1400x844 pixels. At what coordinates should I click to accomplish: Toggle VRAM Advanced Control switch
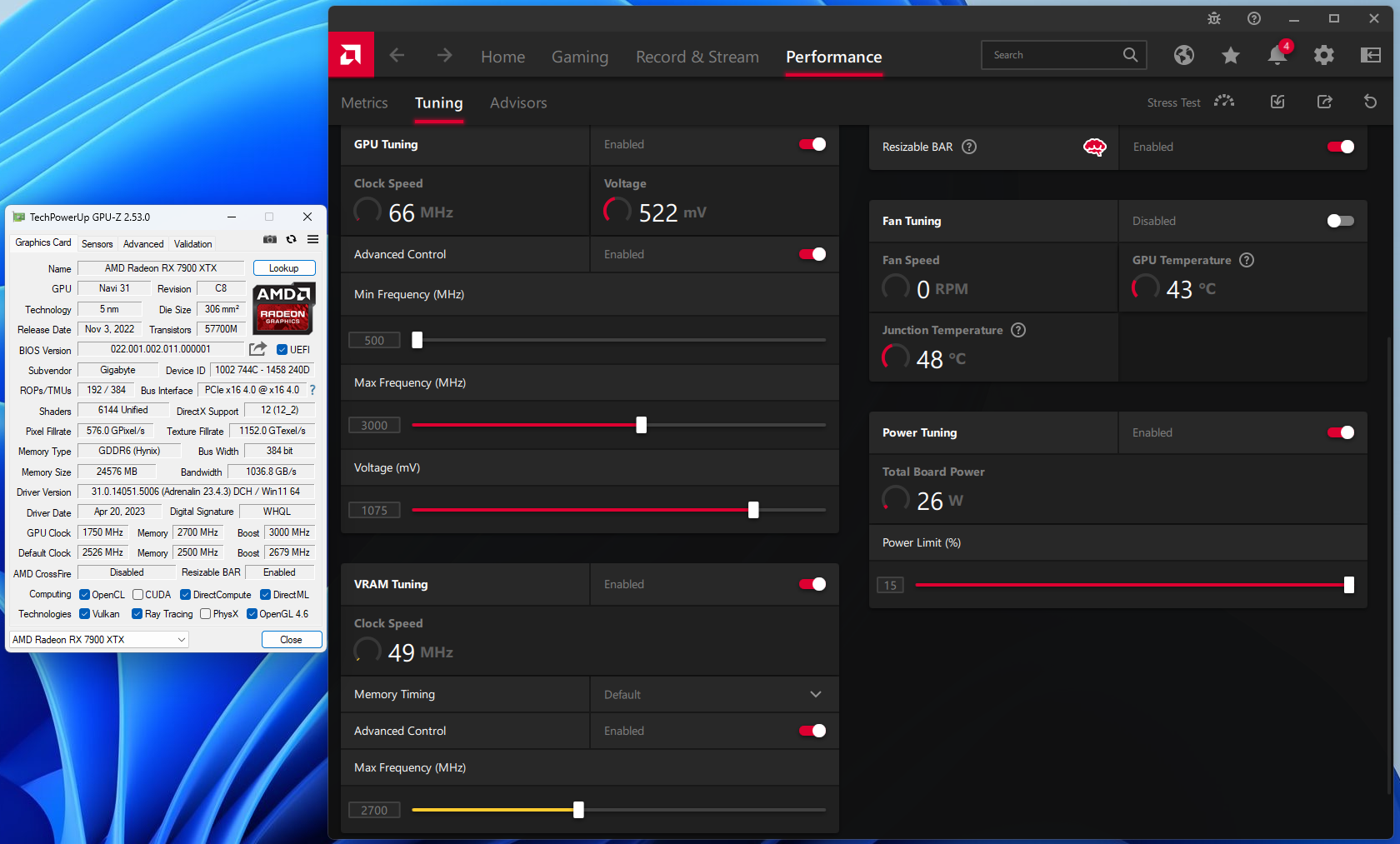pos(812,731)
